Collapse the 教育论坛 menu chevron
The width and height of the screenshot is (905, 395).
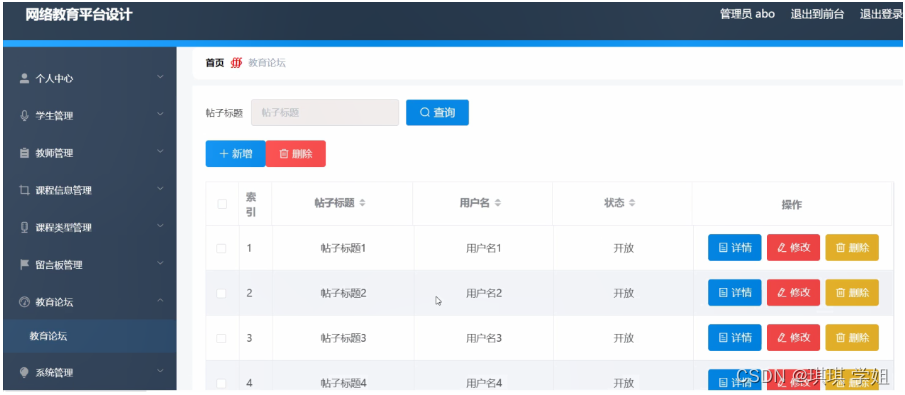160,300
